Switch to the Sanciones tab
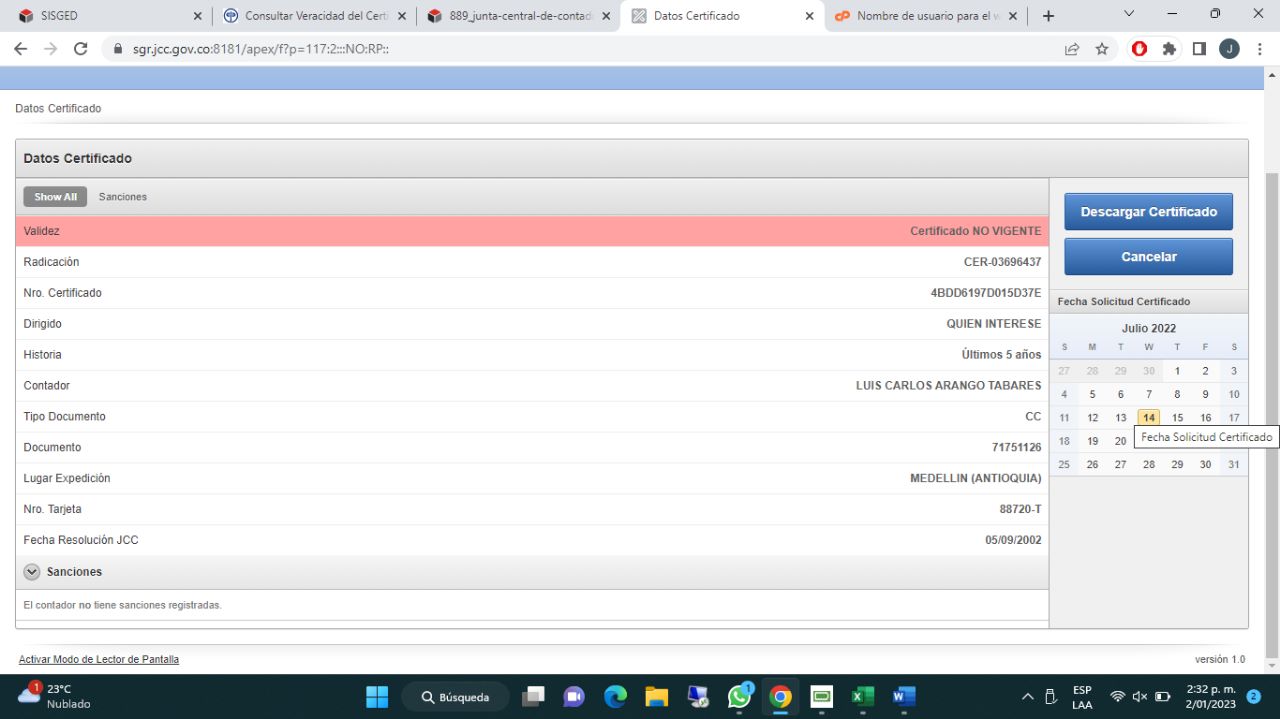Screen dimensions: 1280x719 coord(123,197)
